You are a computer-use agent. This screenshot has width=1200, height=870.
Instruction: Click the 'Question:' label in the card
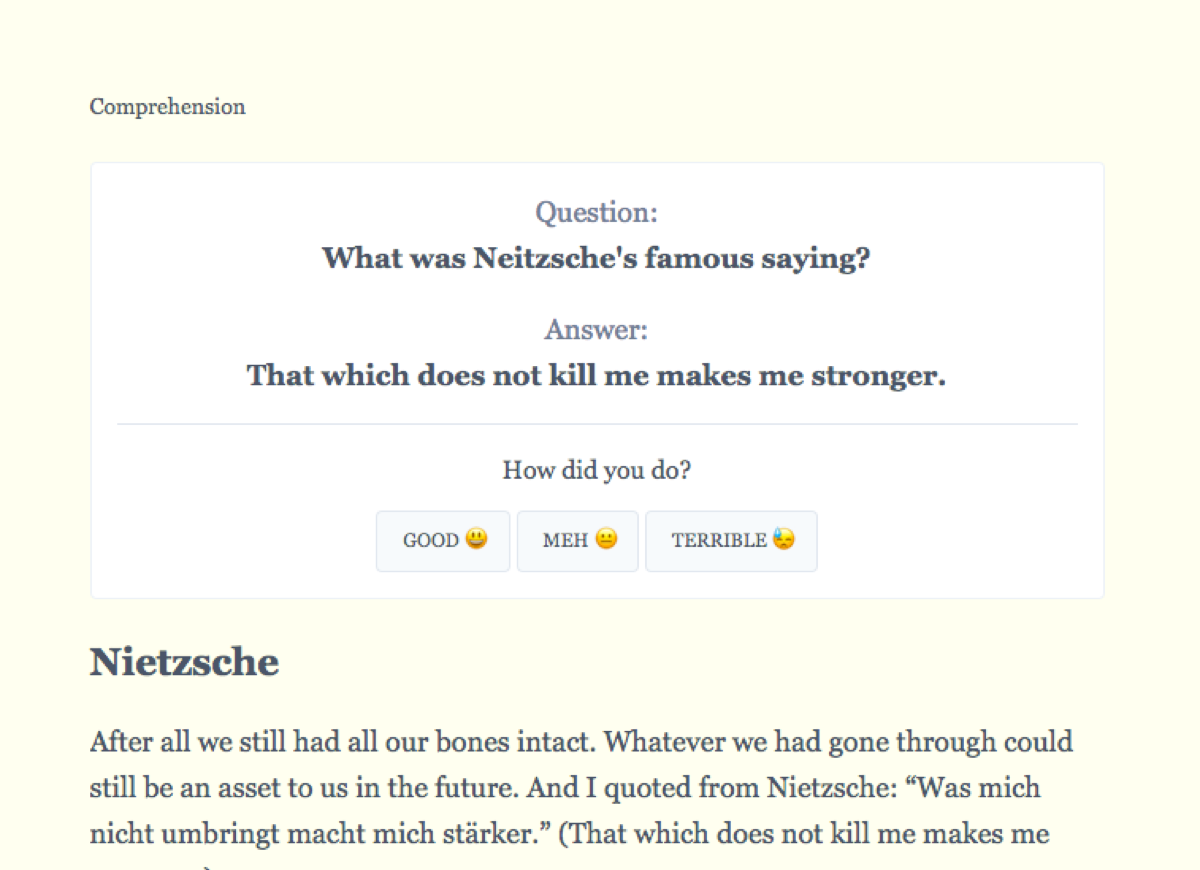pyautogui.click(x=597, y=212)
